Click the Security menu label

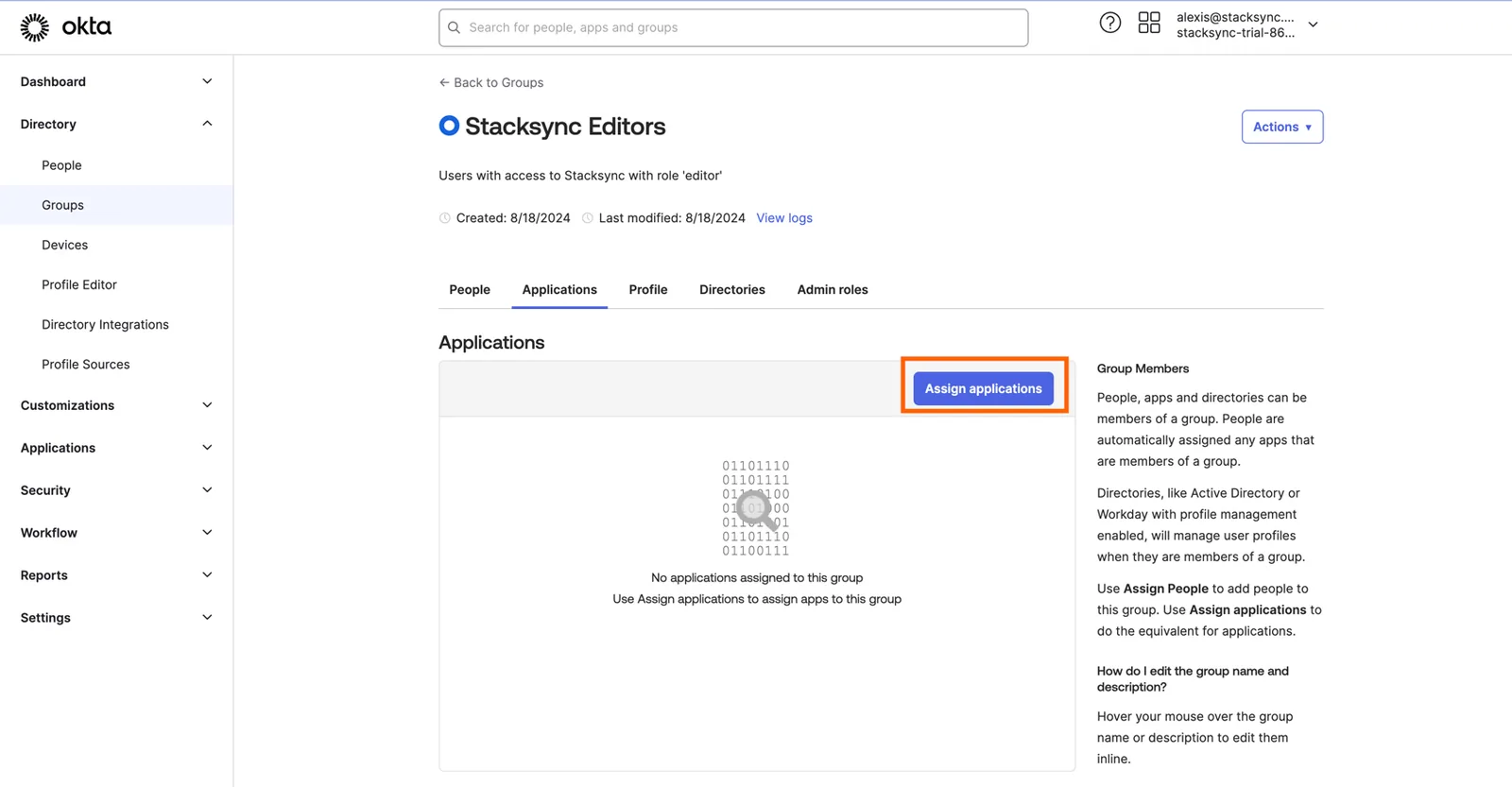click(x=45, y=490)
